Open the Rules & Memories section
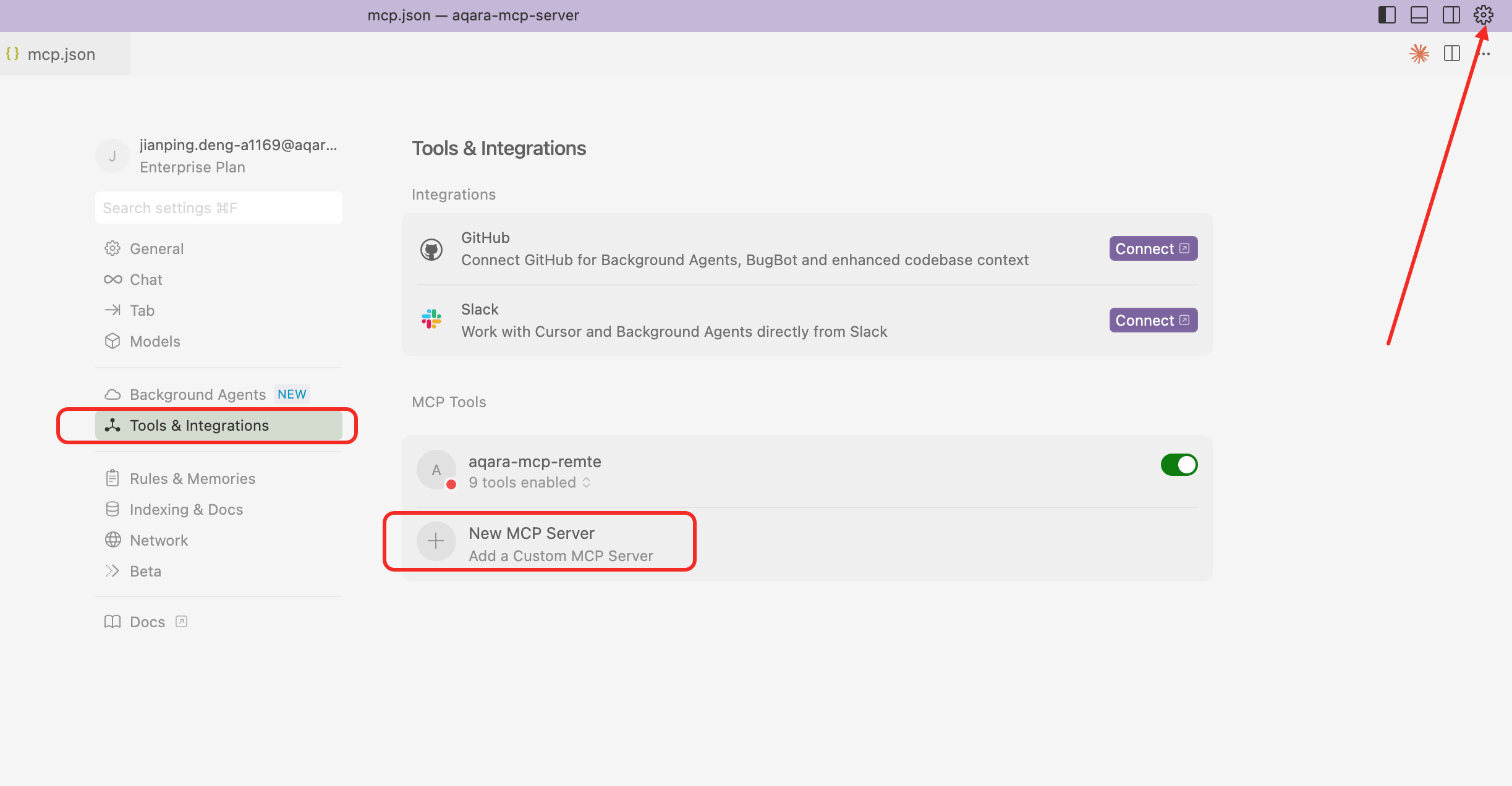1512x786 pixels. (192, 478)
